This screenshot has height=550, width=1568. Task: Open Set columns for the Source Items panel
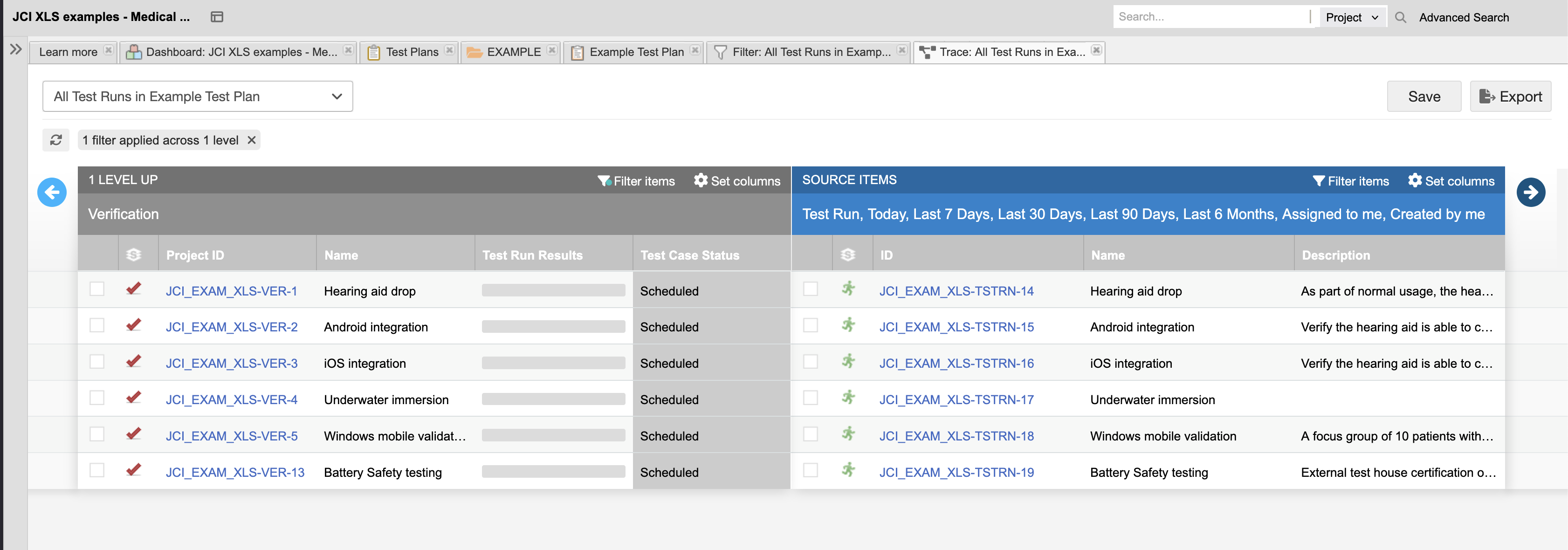tap(1452, 181)
